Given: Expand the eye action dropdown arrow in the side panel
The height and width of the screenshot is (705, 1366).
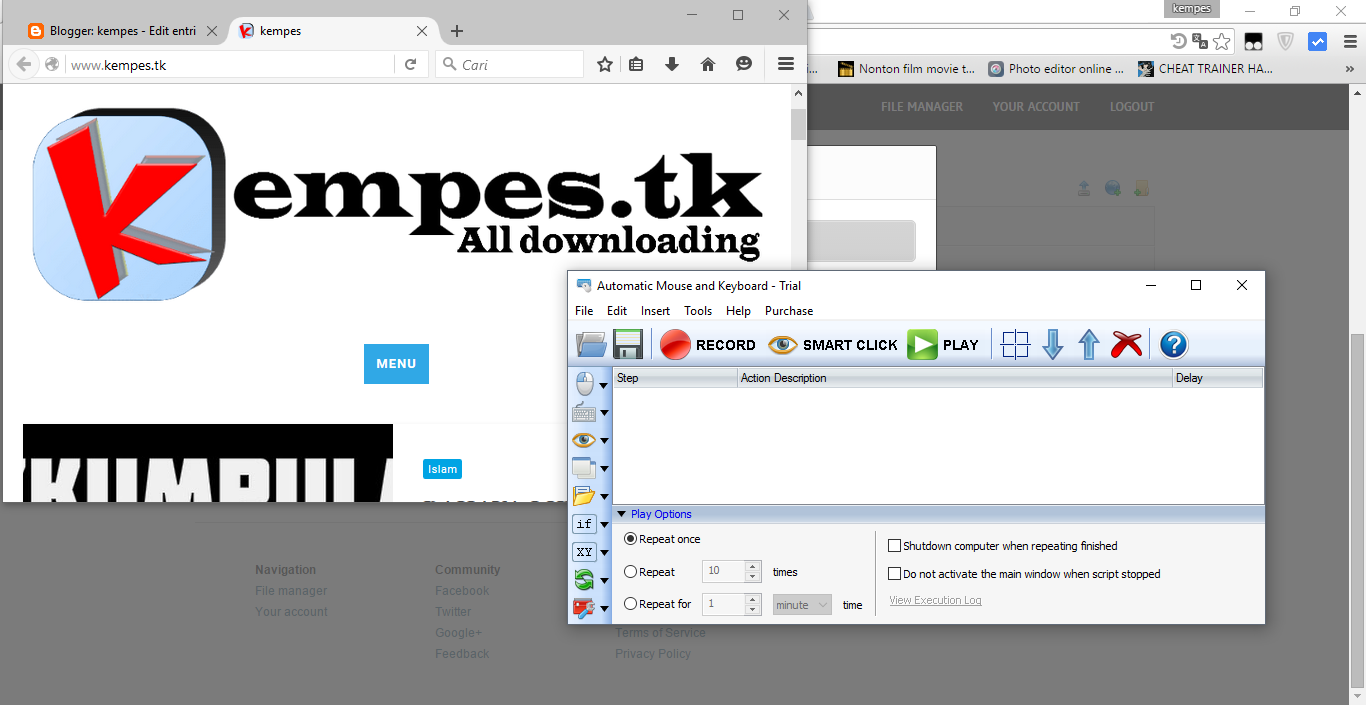Looking at the screenshot, I should tap(604, 441).
